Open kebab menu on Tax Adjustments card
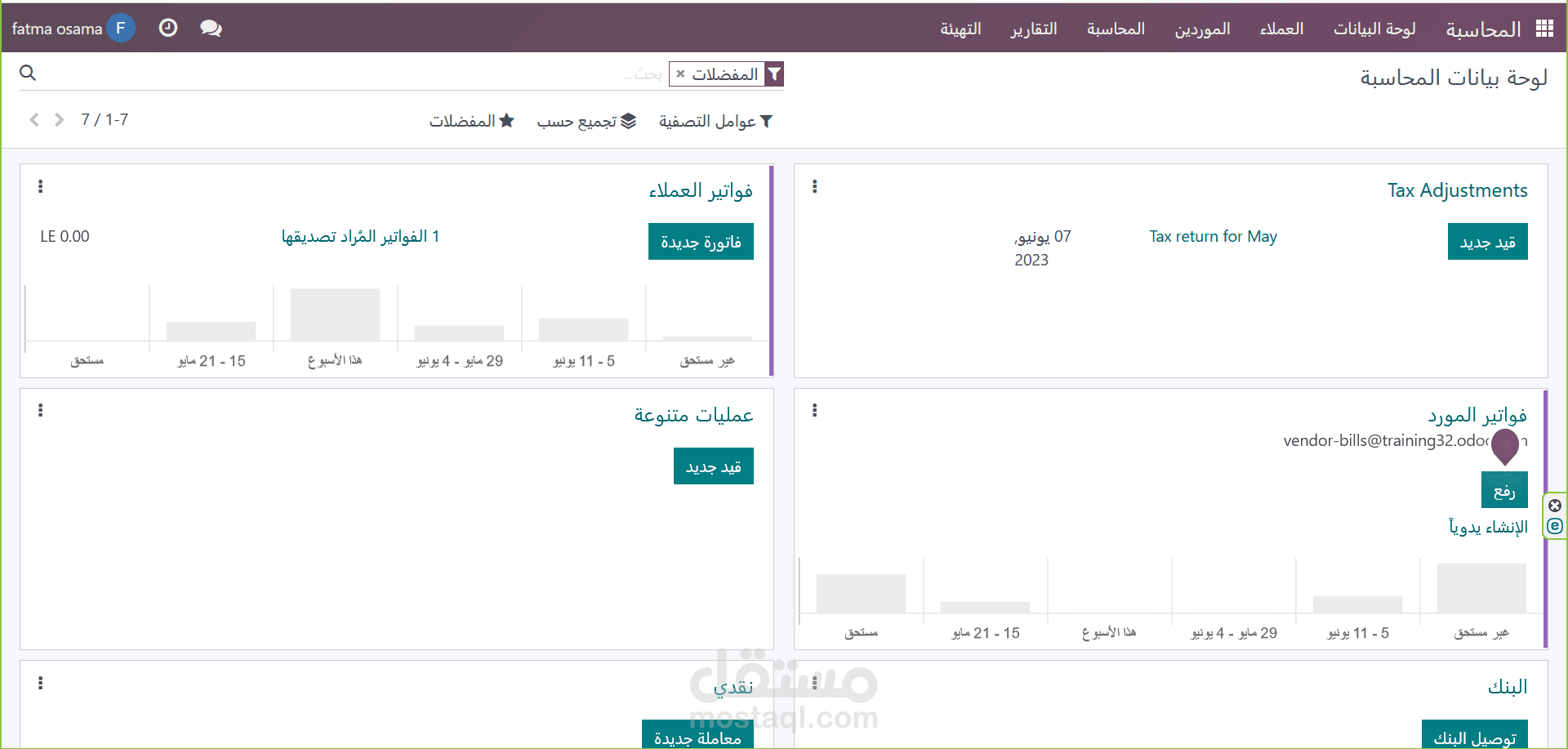The height and width of the screenshot is (749, 1568). (x=814, y=186)
